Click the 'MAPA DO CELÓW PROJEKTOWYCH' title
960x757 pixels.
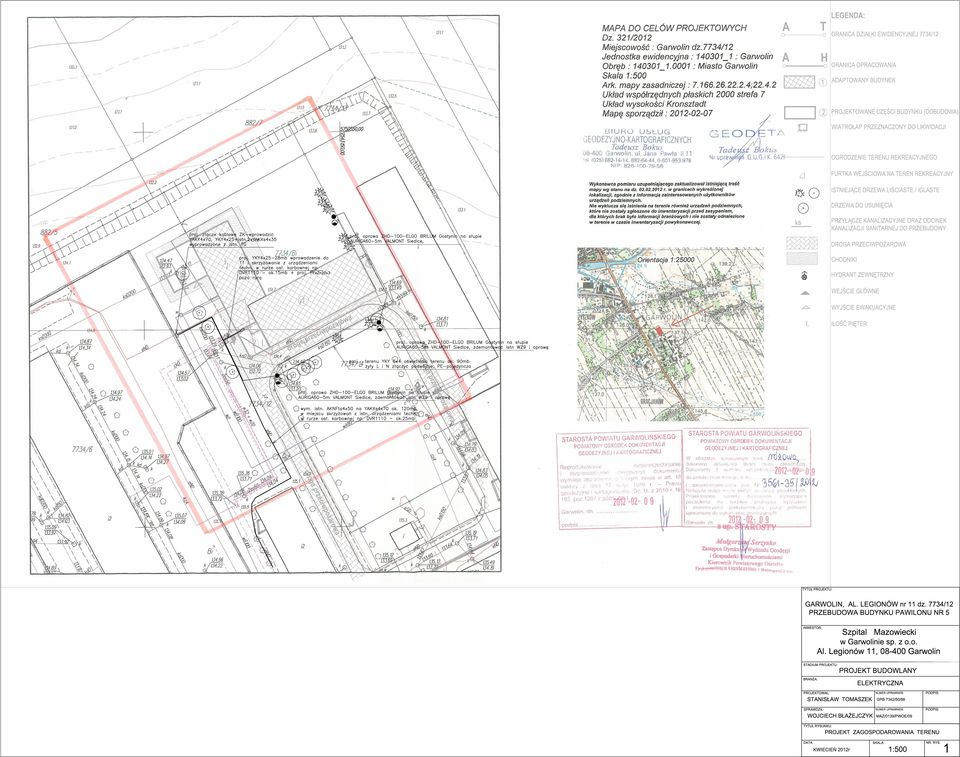click(x=674, y=28)
